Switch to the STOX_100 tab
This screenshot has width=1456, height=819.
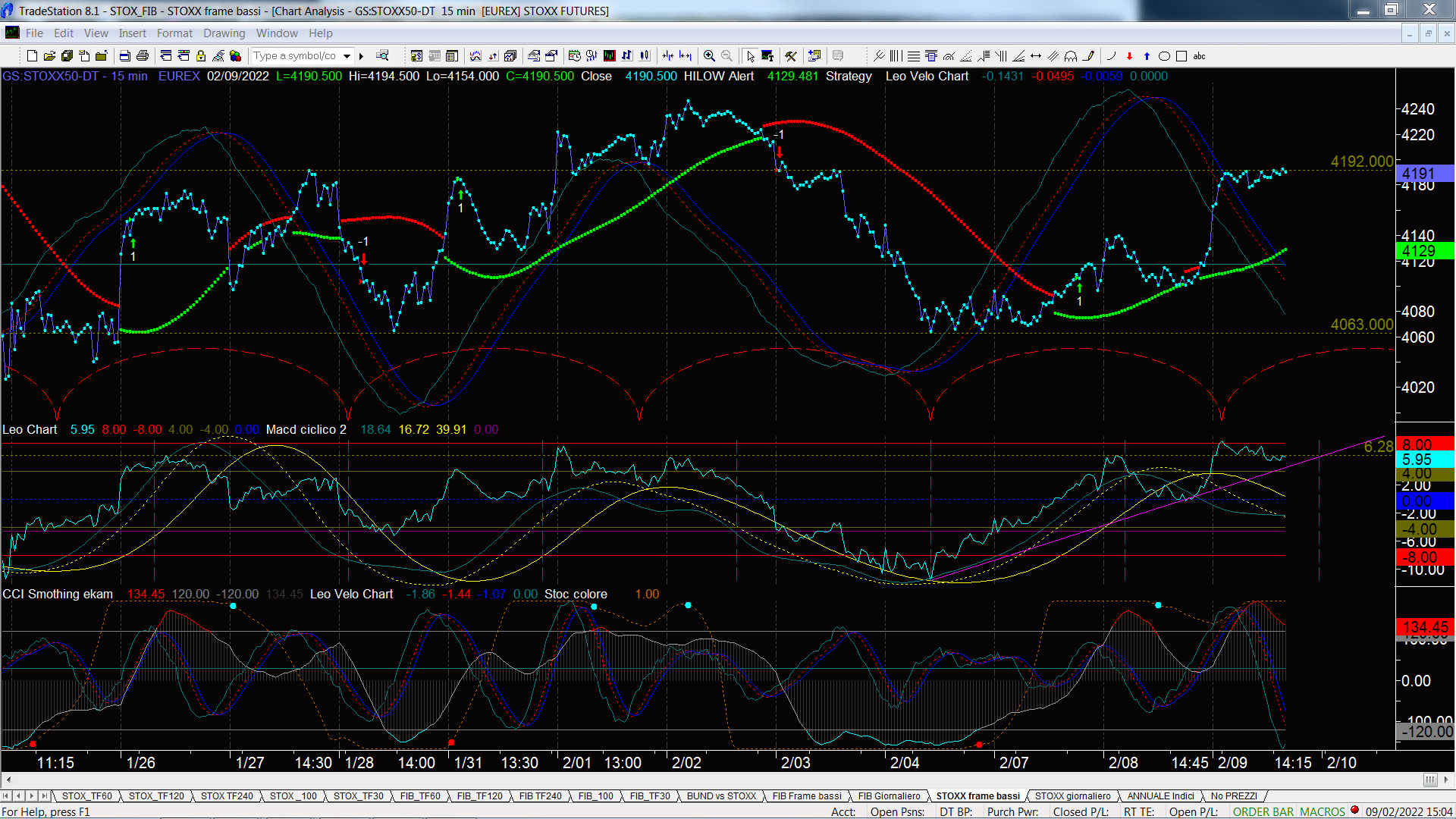pos(293,795)
